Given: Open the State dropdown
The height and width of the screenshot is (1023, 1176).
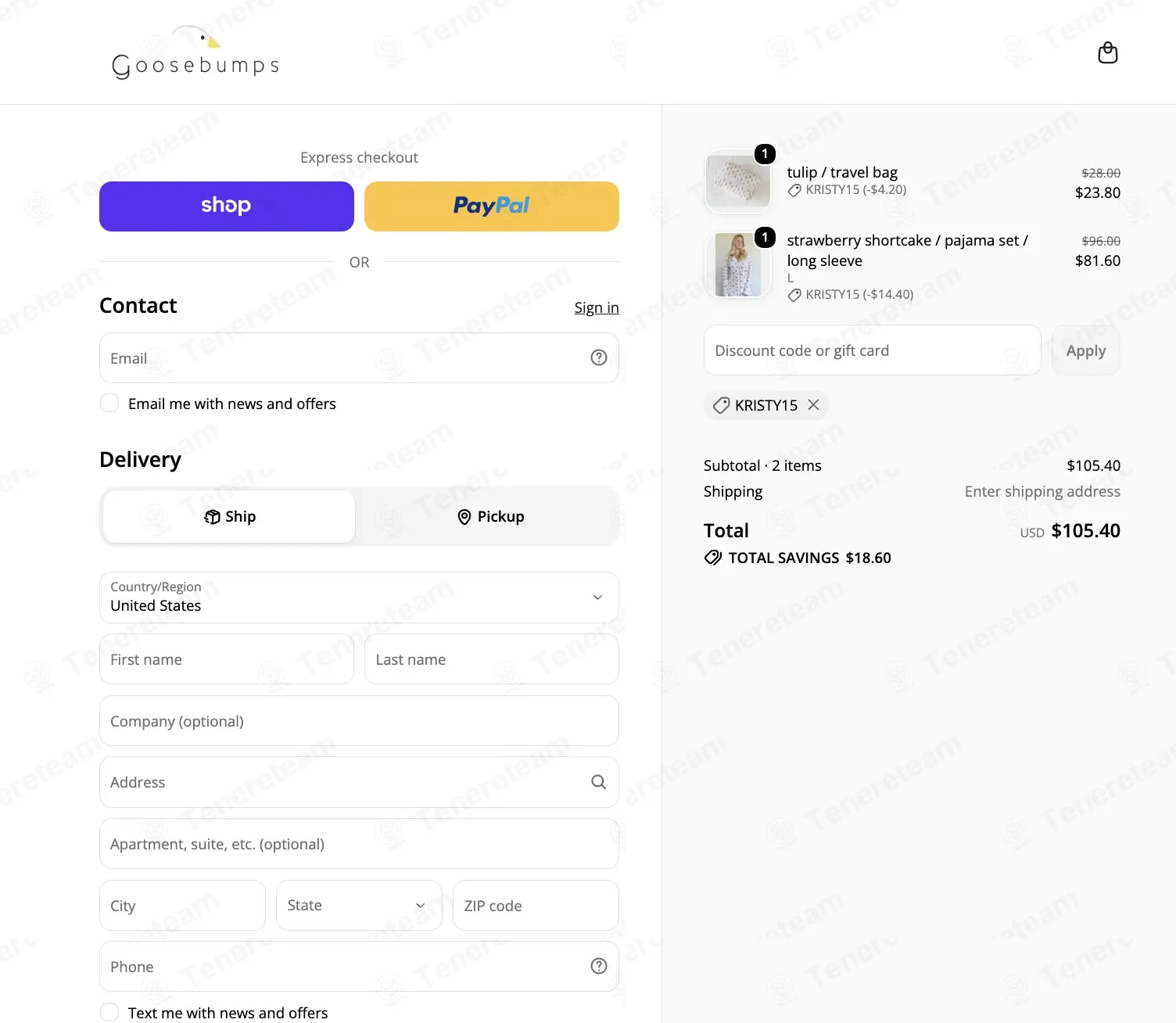Looking at the screenshot, I should (x=359, y=905).
